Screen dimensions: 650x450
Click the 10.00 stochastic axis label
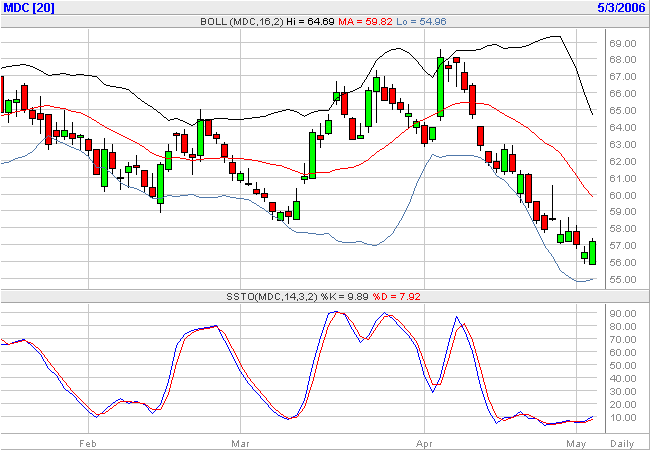pyautogui.click(x=623, y=418)
